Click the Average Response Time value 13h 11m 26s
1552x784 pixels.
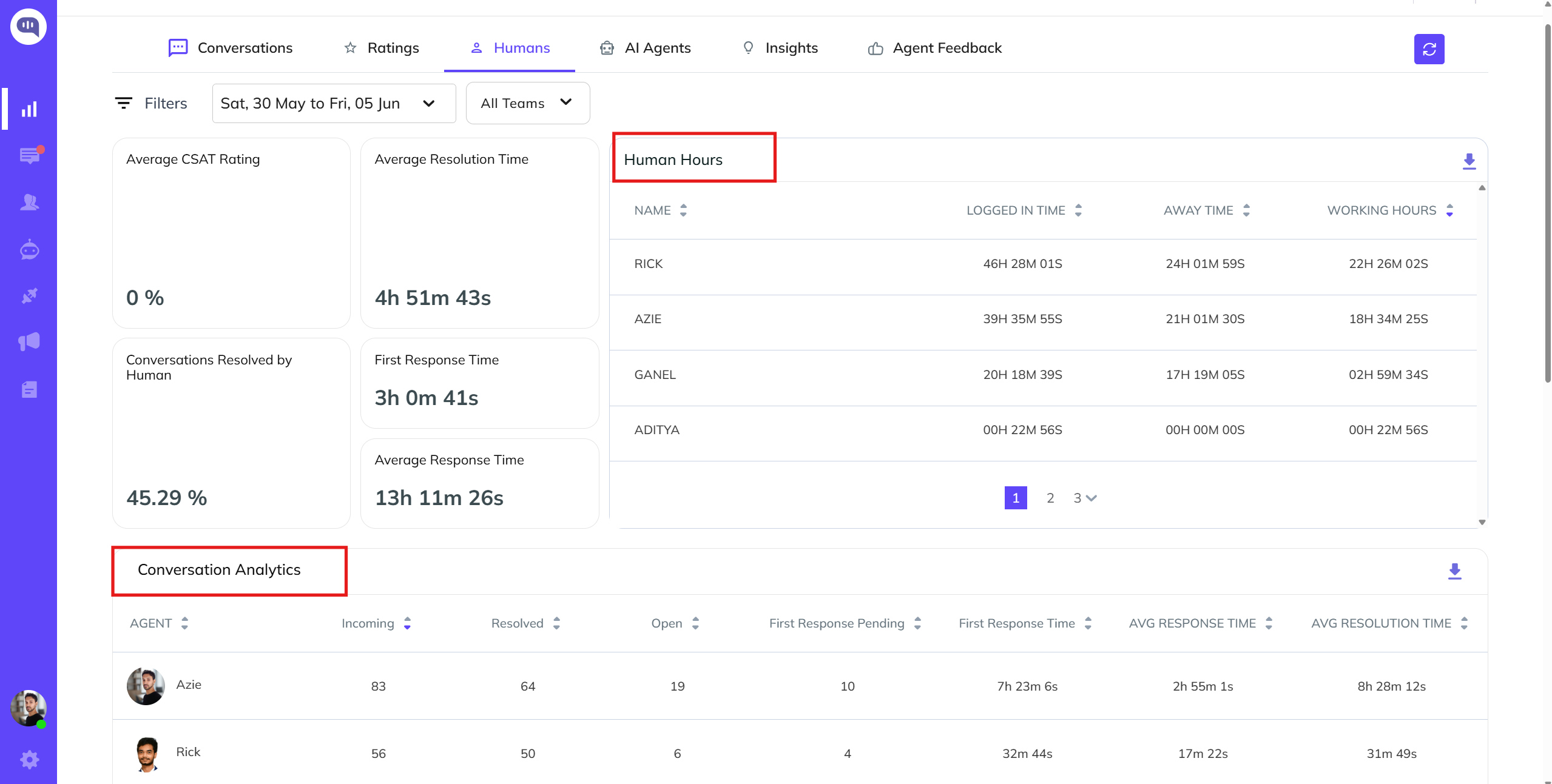[439, 498]
